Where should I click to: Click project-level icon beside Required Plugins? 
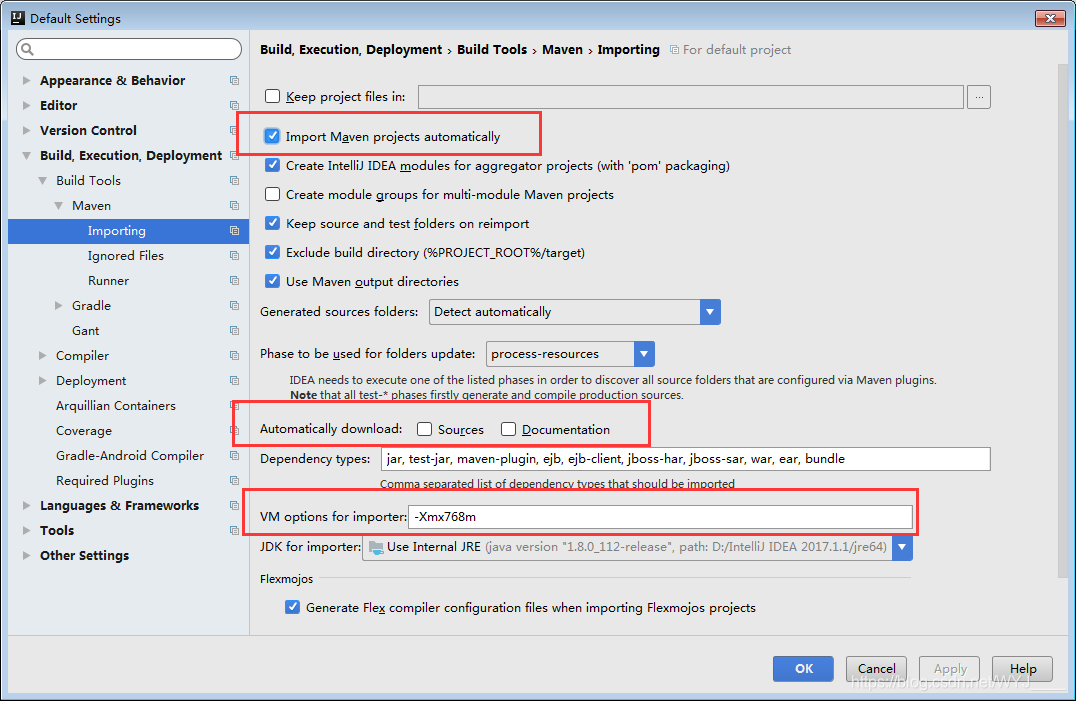tap(234, 482)
